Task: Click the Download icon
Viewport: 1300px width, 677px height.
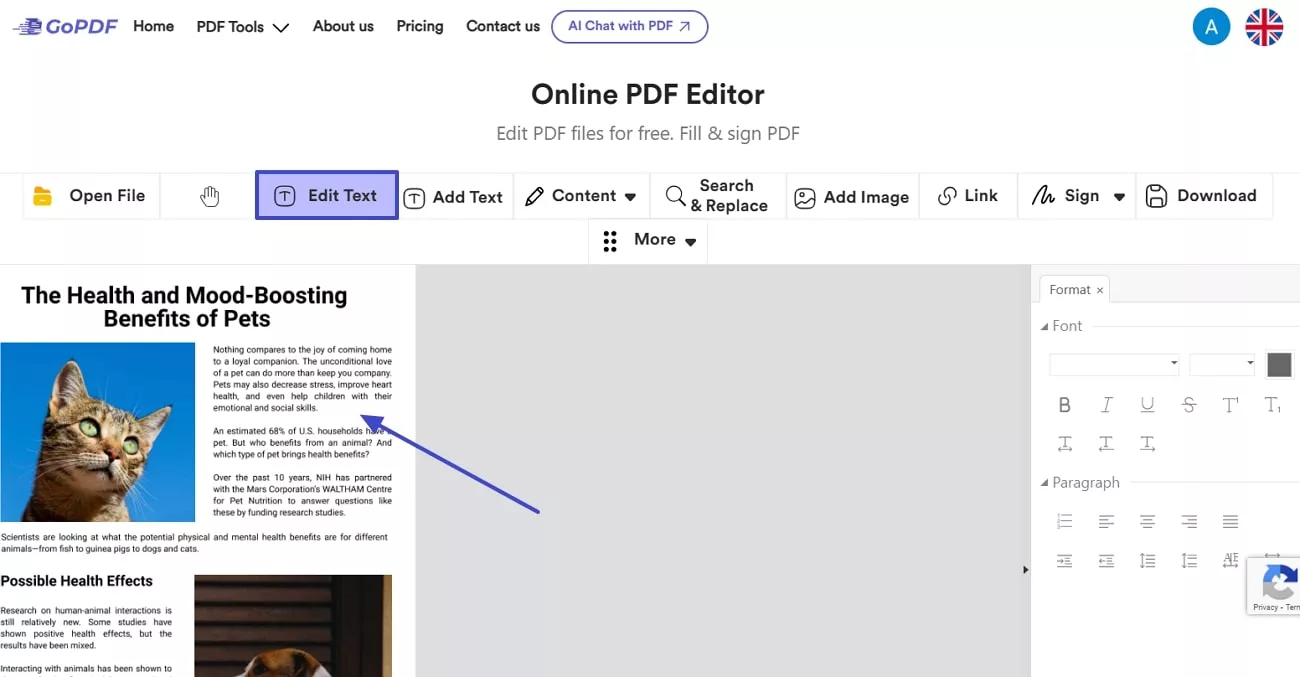Action: [x=1156, y=195]
